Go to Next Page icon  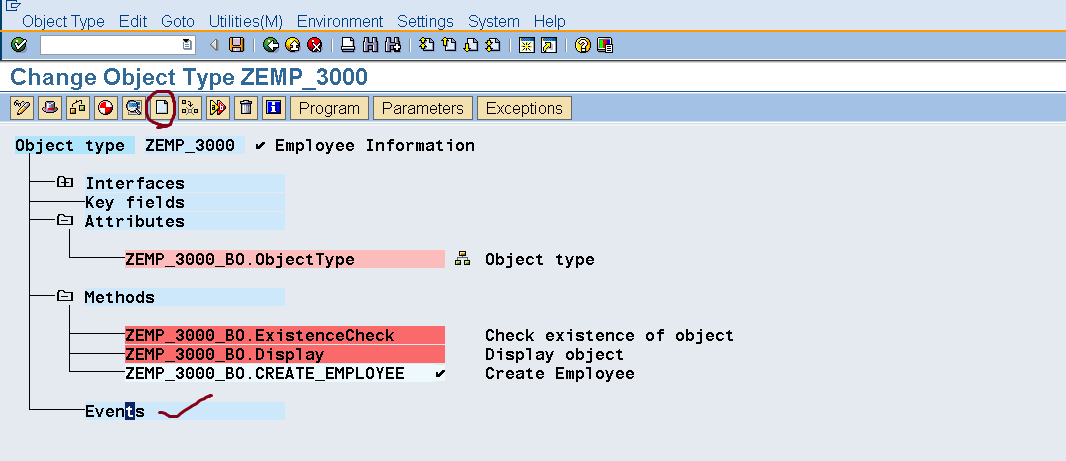pos(471,46)
